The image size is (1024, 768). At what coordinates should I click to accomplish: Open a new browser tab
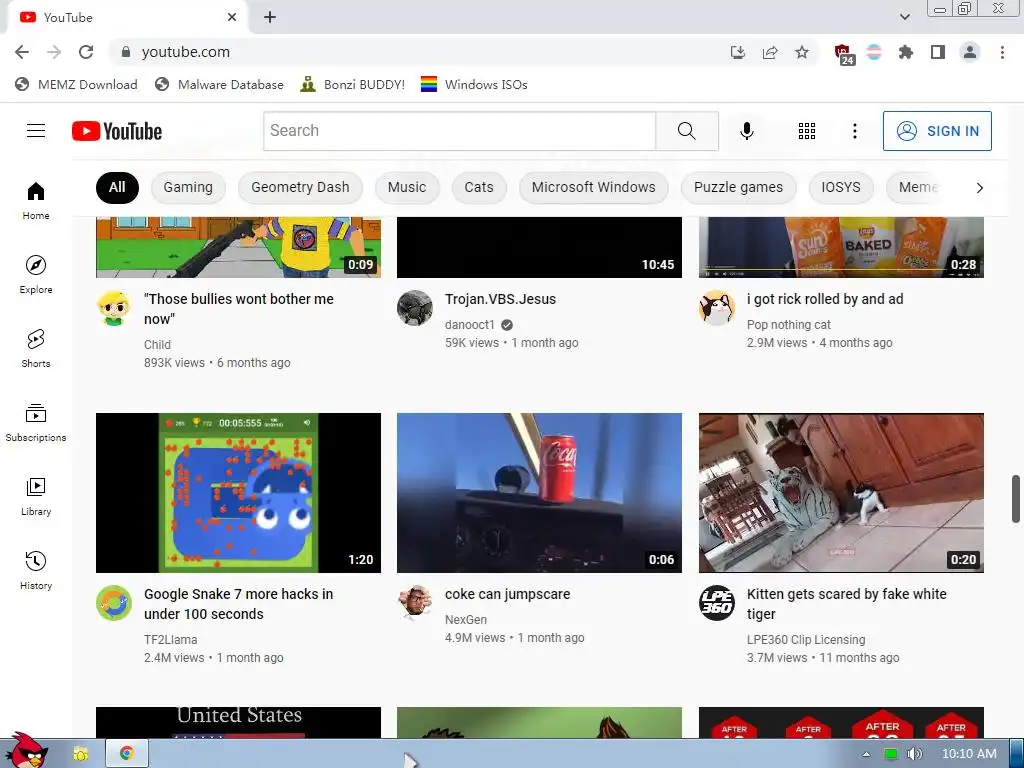(270, 18)
